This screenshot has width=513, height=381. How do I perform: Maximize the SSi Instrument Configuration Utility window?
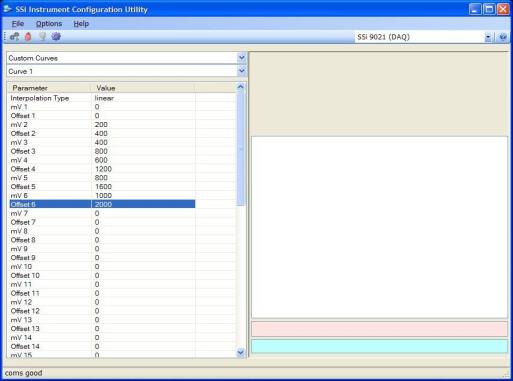tap(489, 9)
